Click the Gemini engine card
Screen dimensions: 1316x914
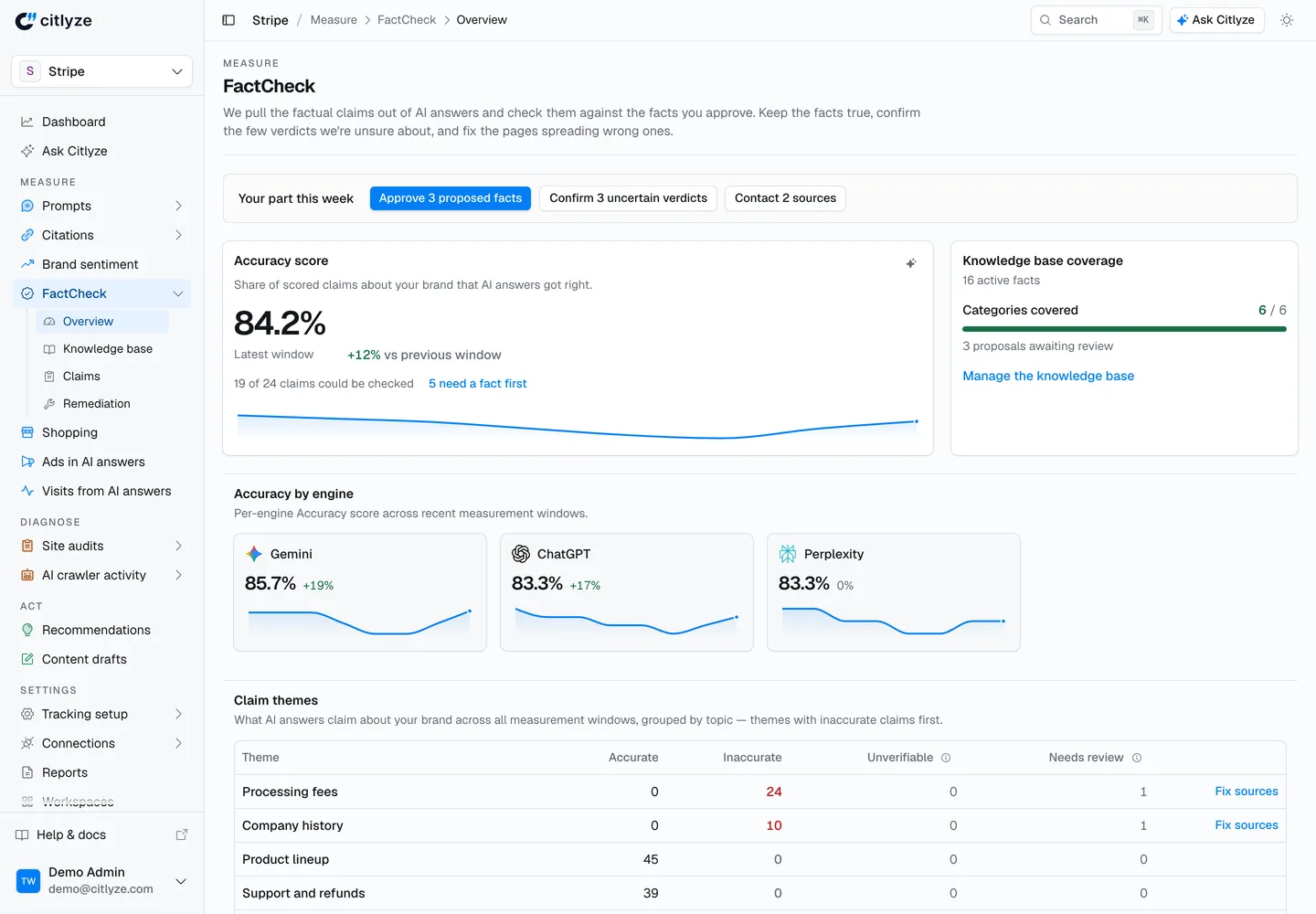pos(360,592)
